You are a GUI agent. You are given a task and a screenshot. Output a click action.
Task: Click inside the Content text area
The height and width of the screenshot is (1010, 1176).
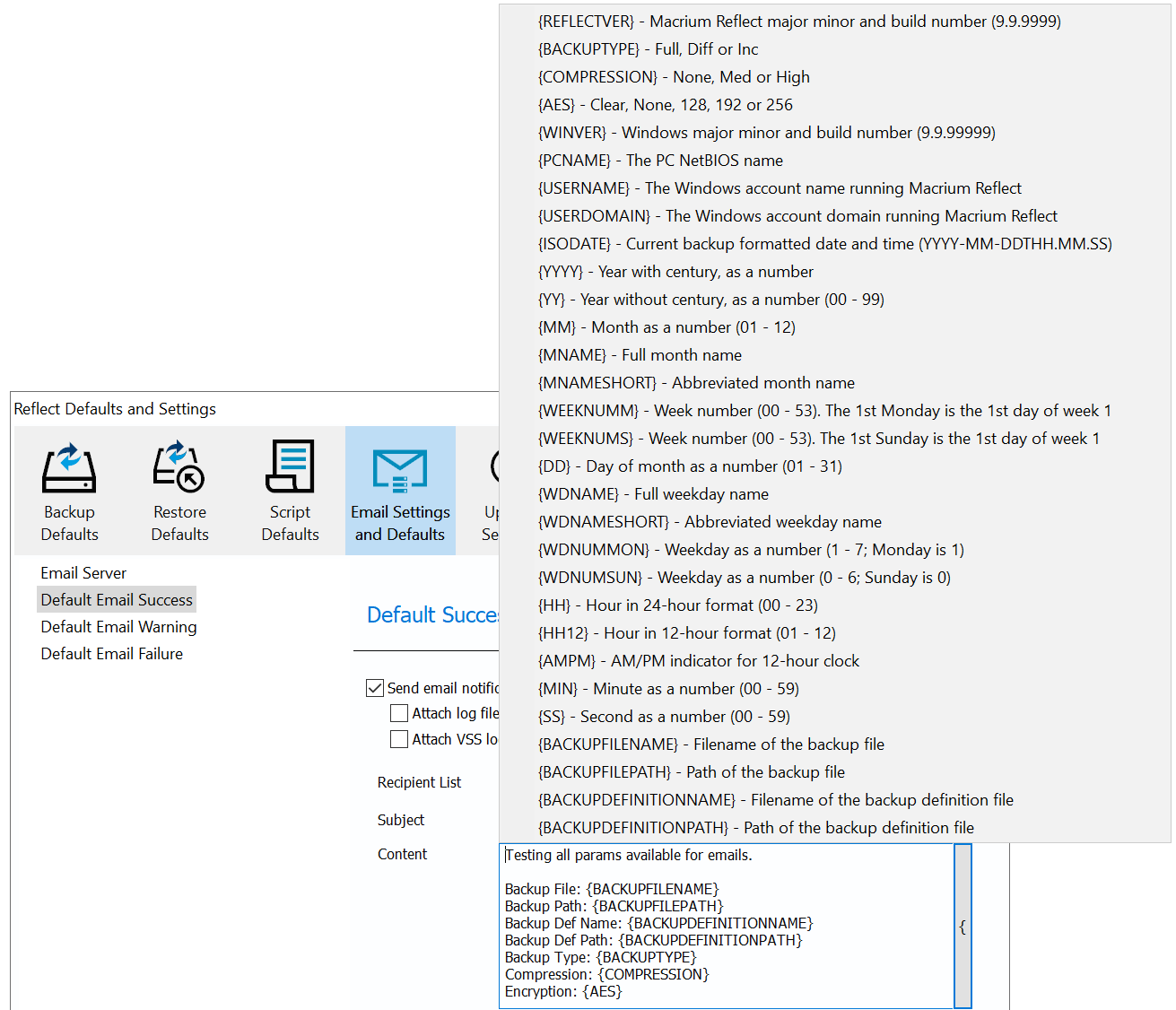click(x=726, y=927)
